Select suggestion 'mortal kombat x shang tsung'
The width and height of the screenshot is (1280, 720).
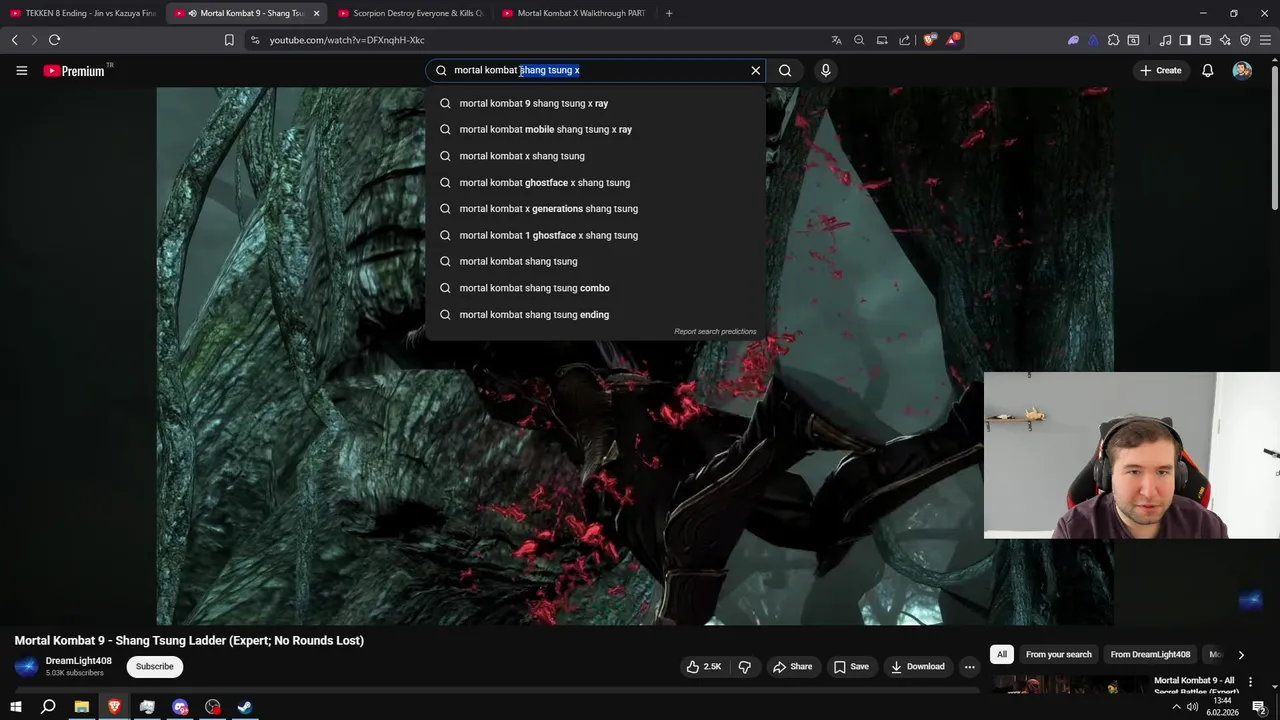click(596, 156)
